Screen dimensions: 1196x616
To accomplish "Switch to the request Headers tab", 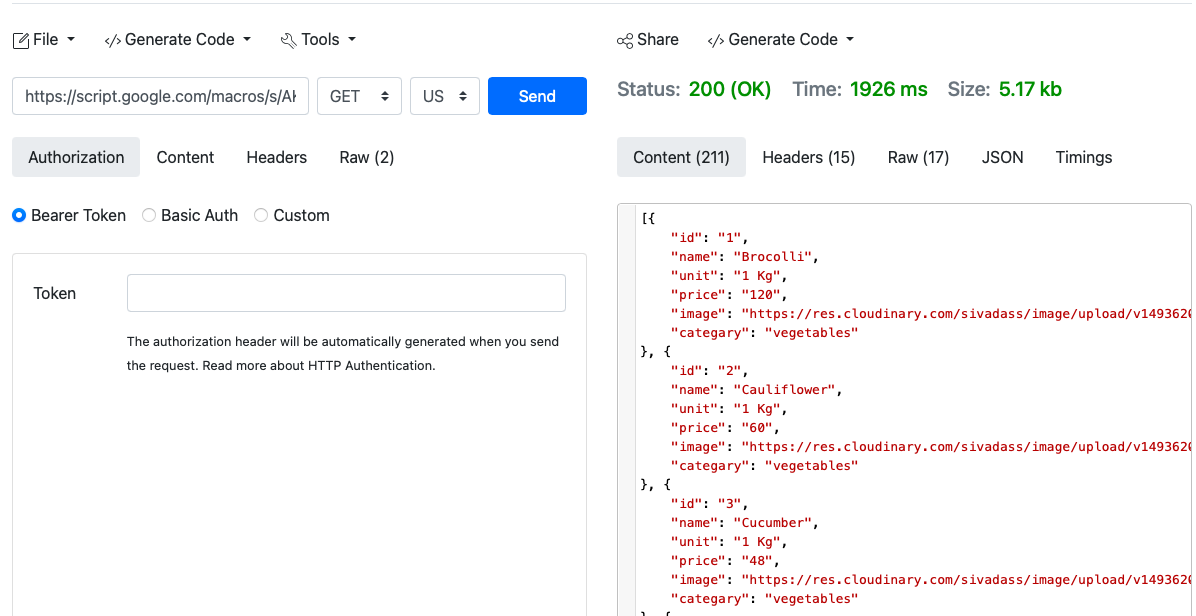I will point(276,157).
